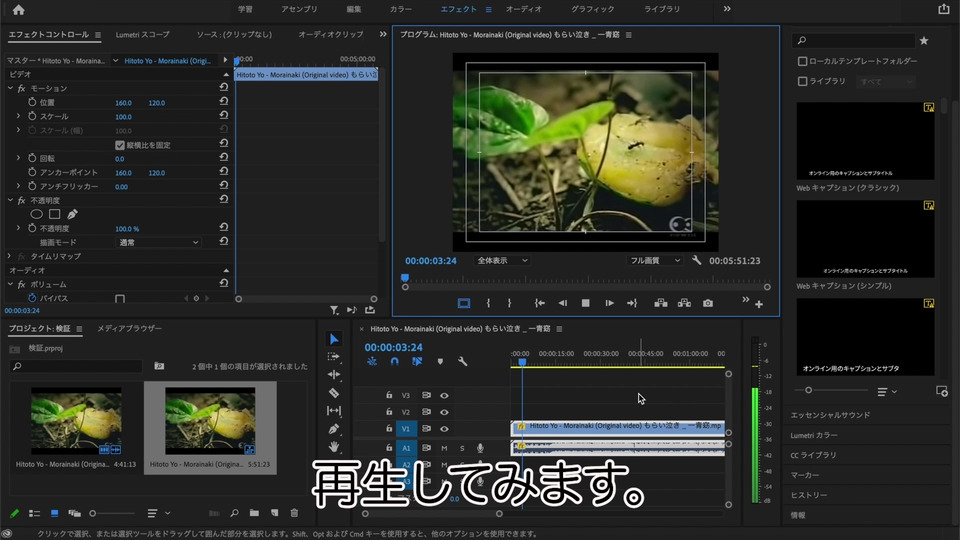Select the Track Select Forward tool
Viewport: 960px width, 540px height.
(x=334, y=356)
